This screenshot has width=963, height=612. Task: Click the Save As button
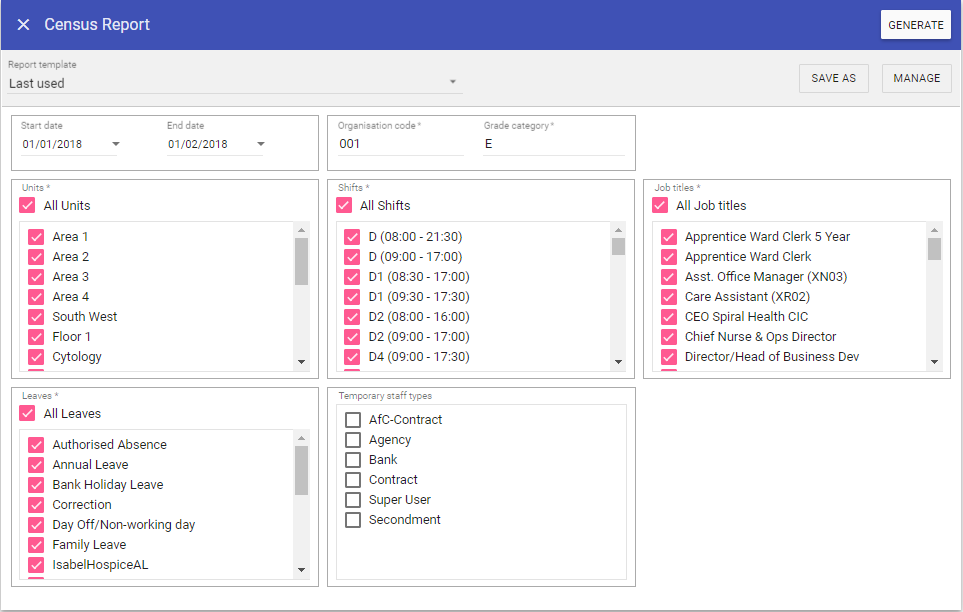(x=833, y=78)
